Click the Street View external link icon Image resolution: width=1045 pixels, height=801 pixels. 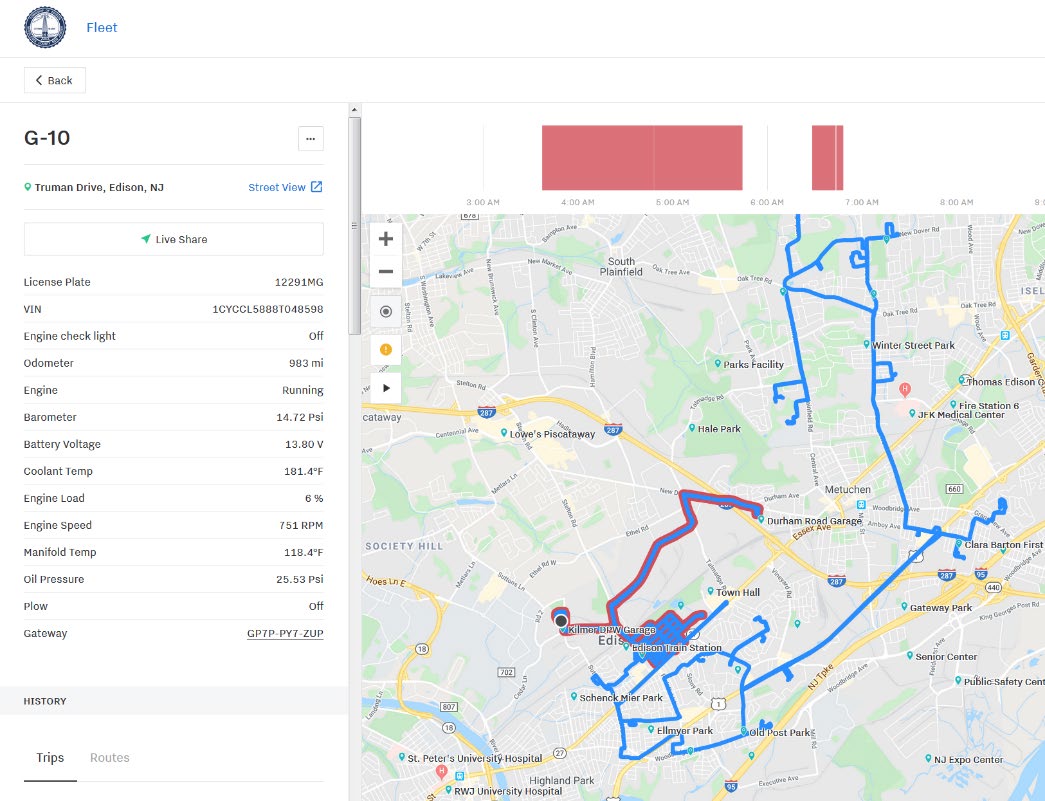(317, 187)
